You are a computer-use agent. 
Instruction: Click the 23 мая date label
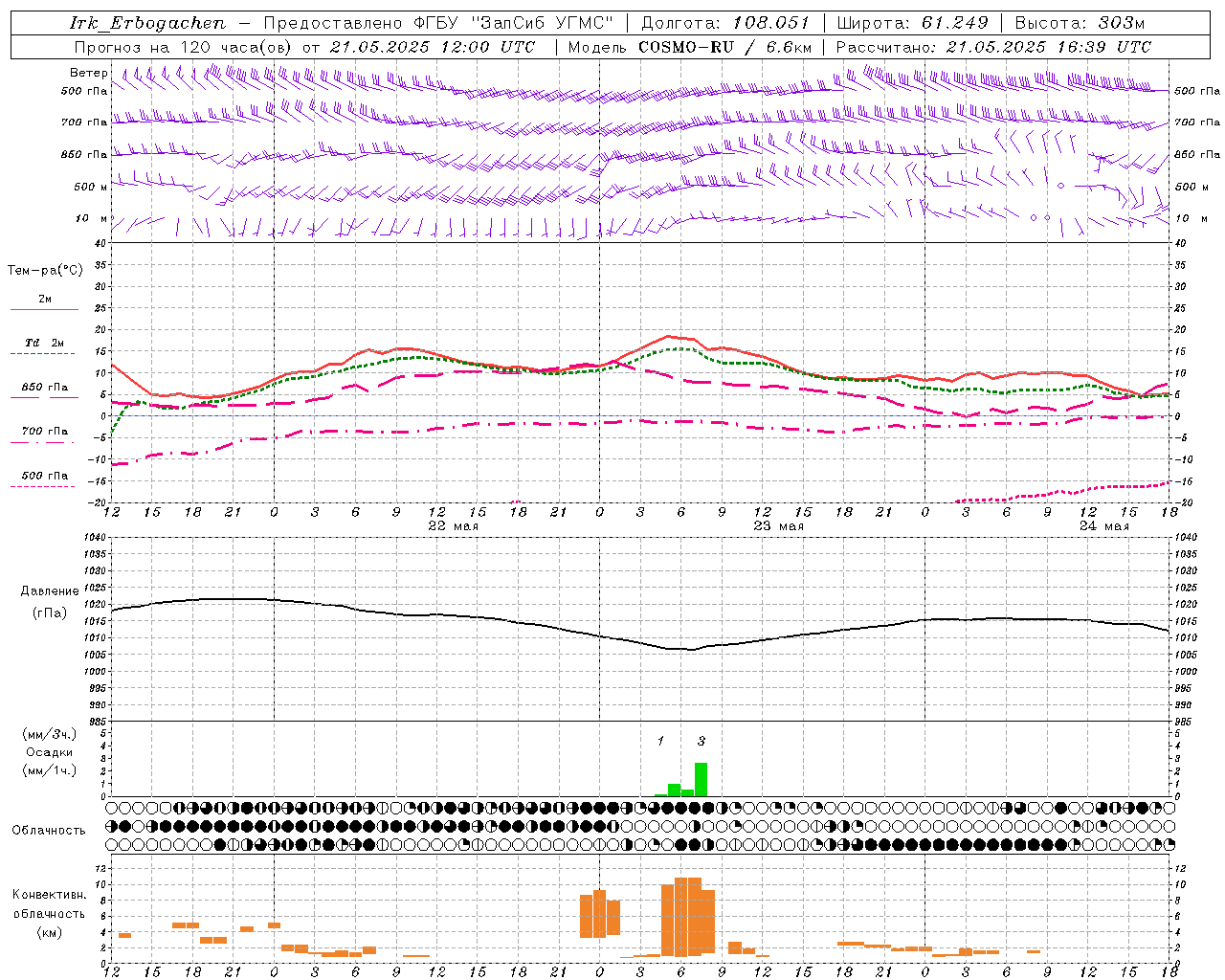(779, 526)
